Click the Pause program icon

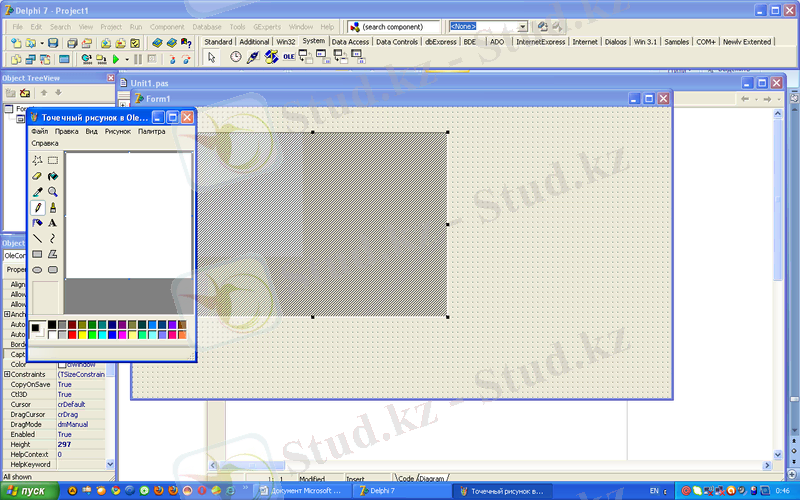tap(138, 60)
